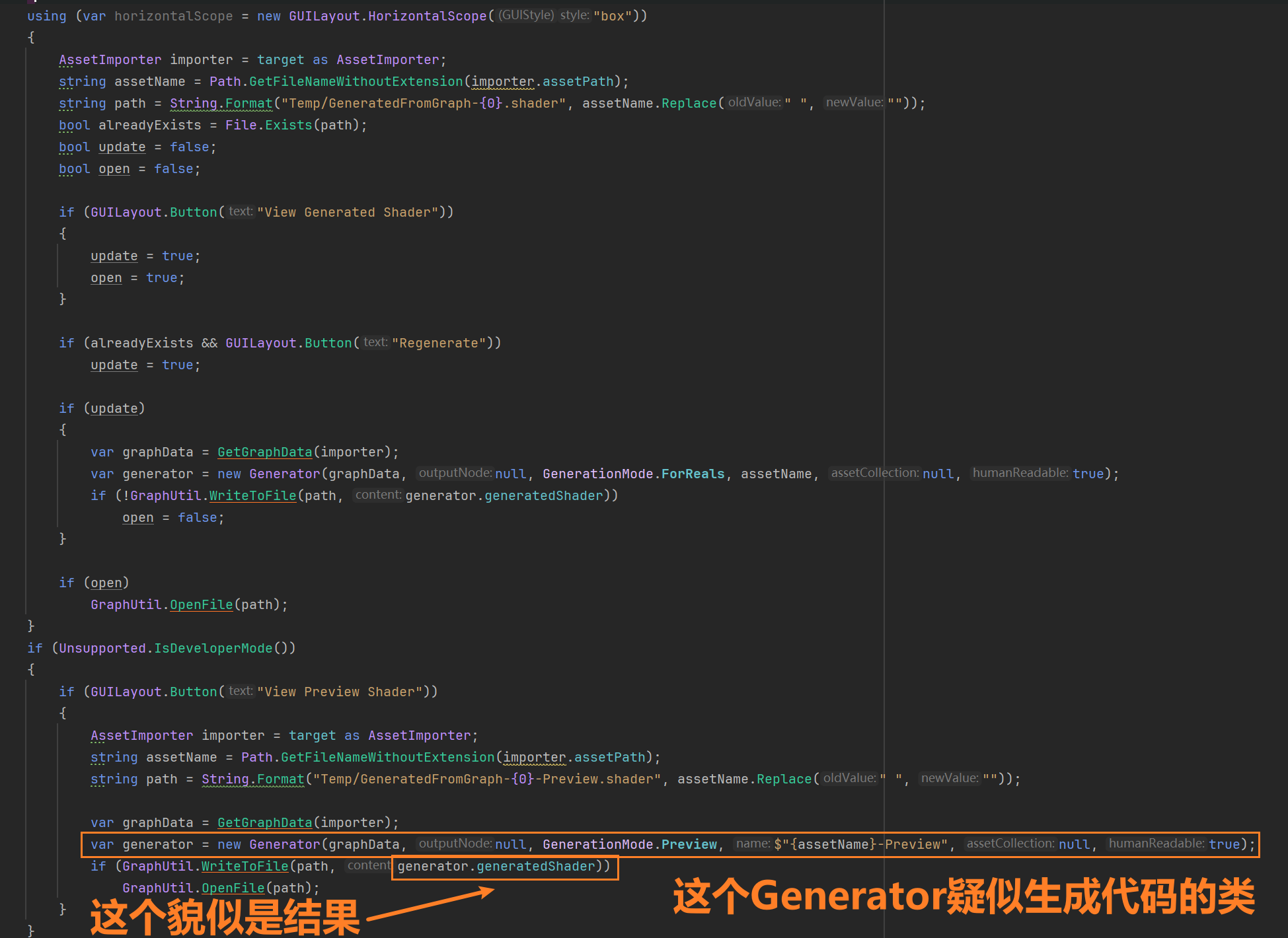Click the OpenFile call under if (open)
The image size is (1288, 938).
click(201, 604)
